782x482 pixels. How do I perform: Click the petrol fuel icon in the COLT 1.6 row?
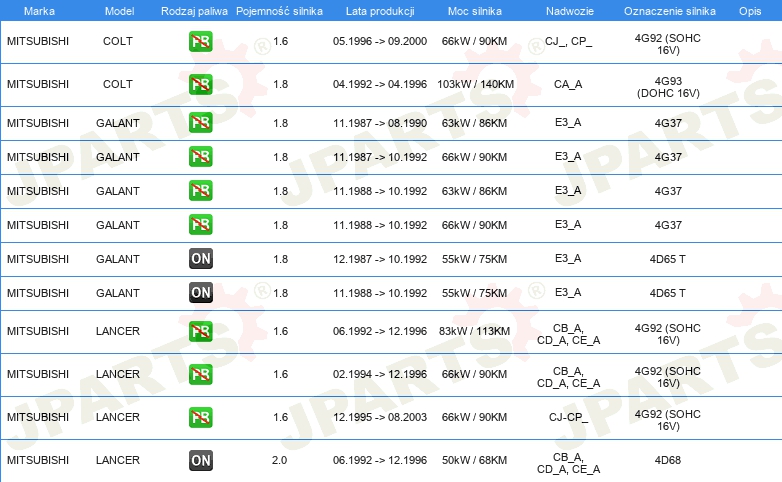200,41
